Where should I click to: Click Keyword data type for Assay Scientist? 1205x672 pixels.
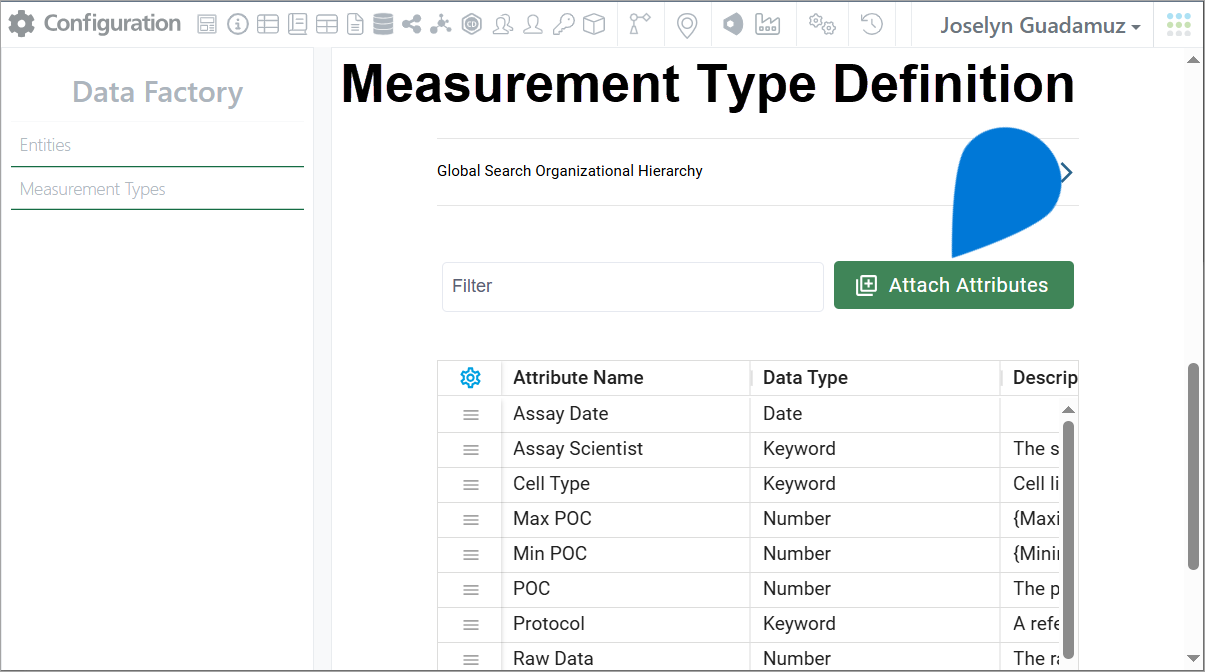click(799, 449)
